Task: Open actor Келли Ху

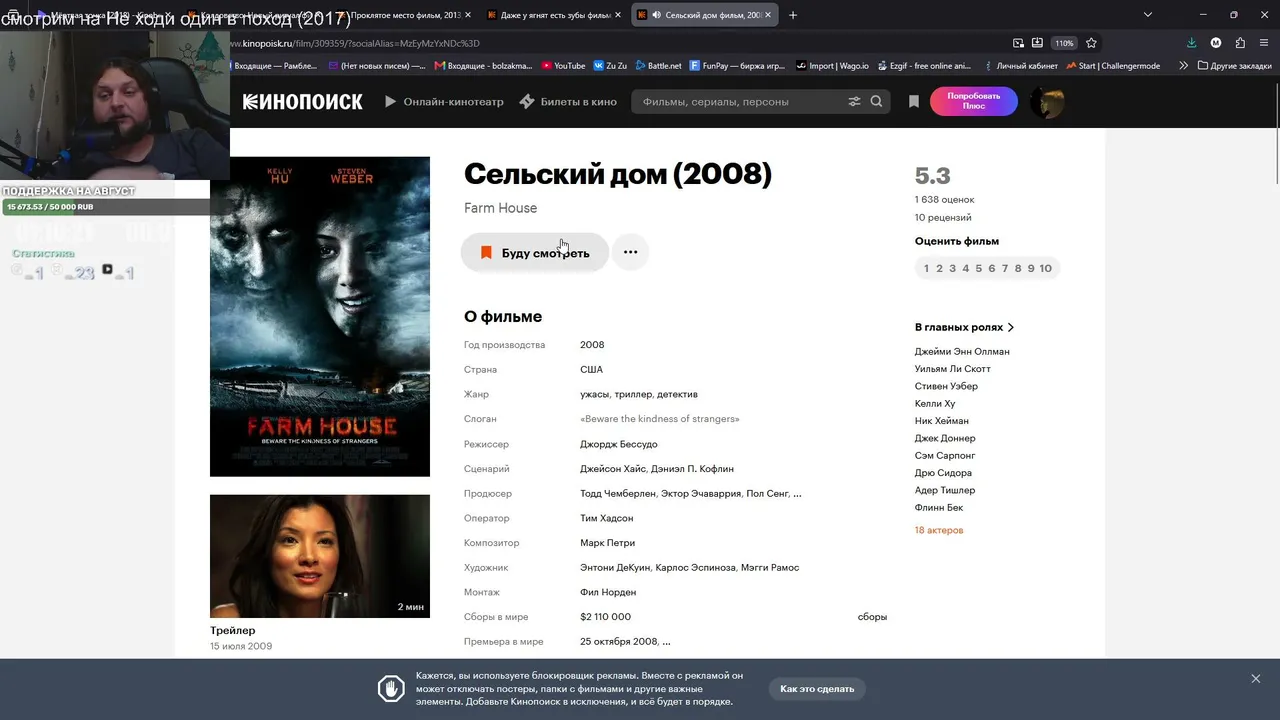Action: click(x=935, y=404)
